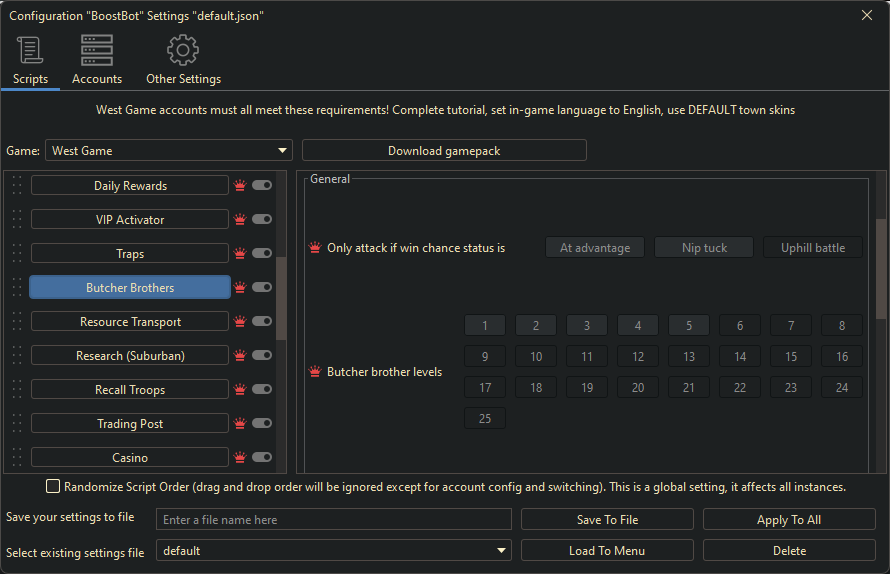Open the Scripts scroll icon tab
Image resolution: width=890 pixels, height=574 pixels.
(x=30, y=51)
